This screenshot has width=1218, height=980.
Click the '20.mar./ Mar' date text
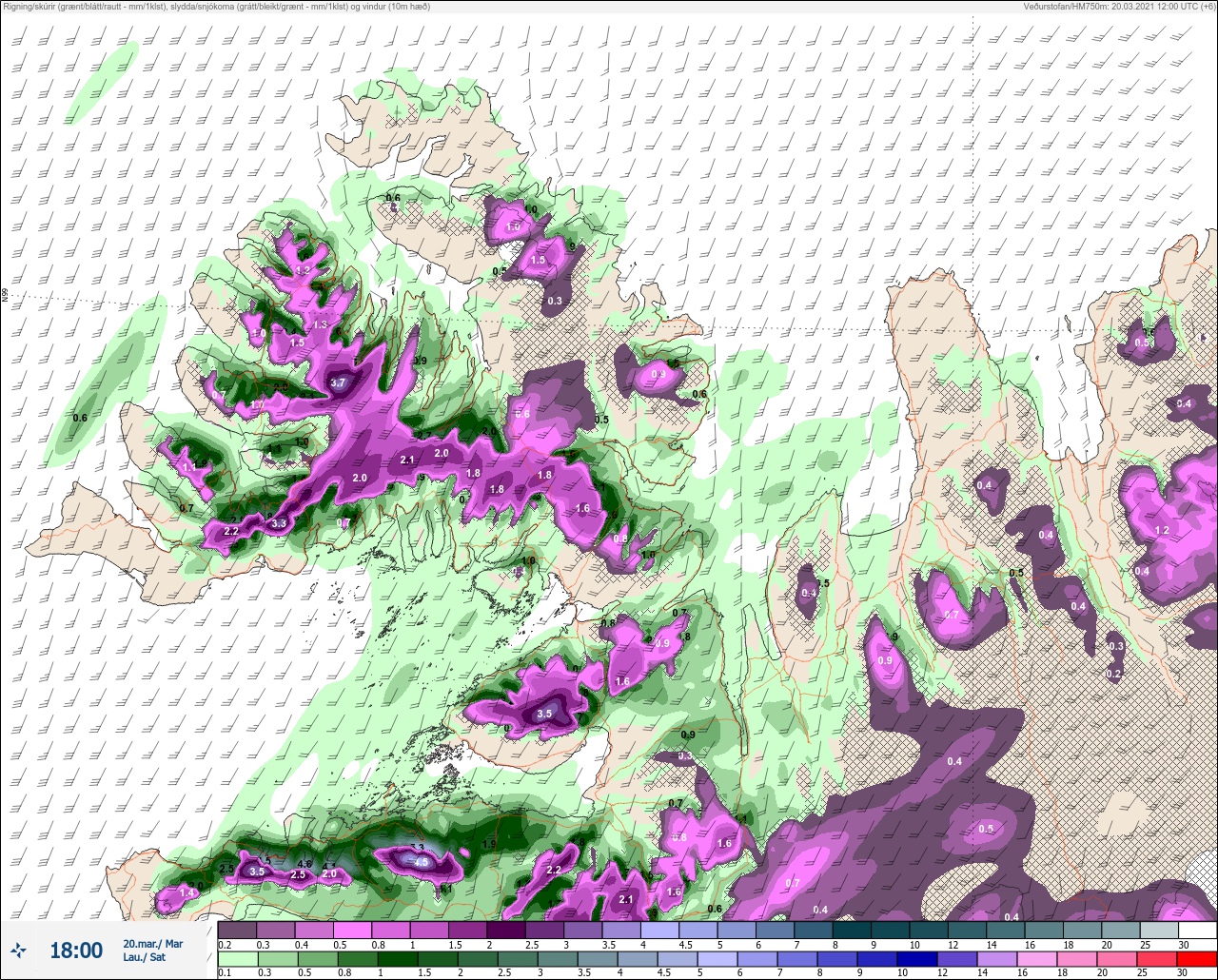[153, 944]
